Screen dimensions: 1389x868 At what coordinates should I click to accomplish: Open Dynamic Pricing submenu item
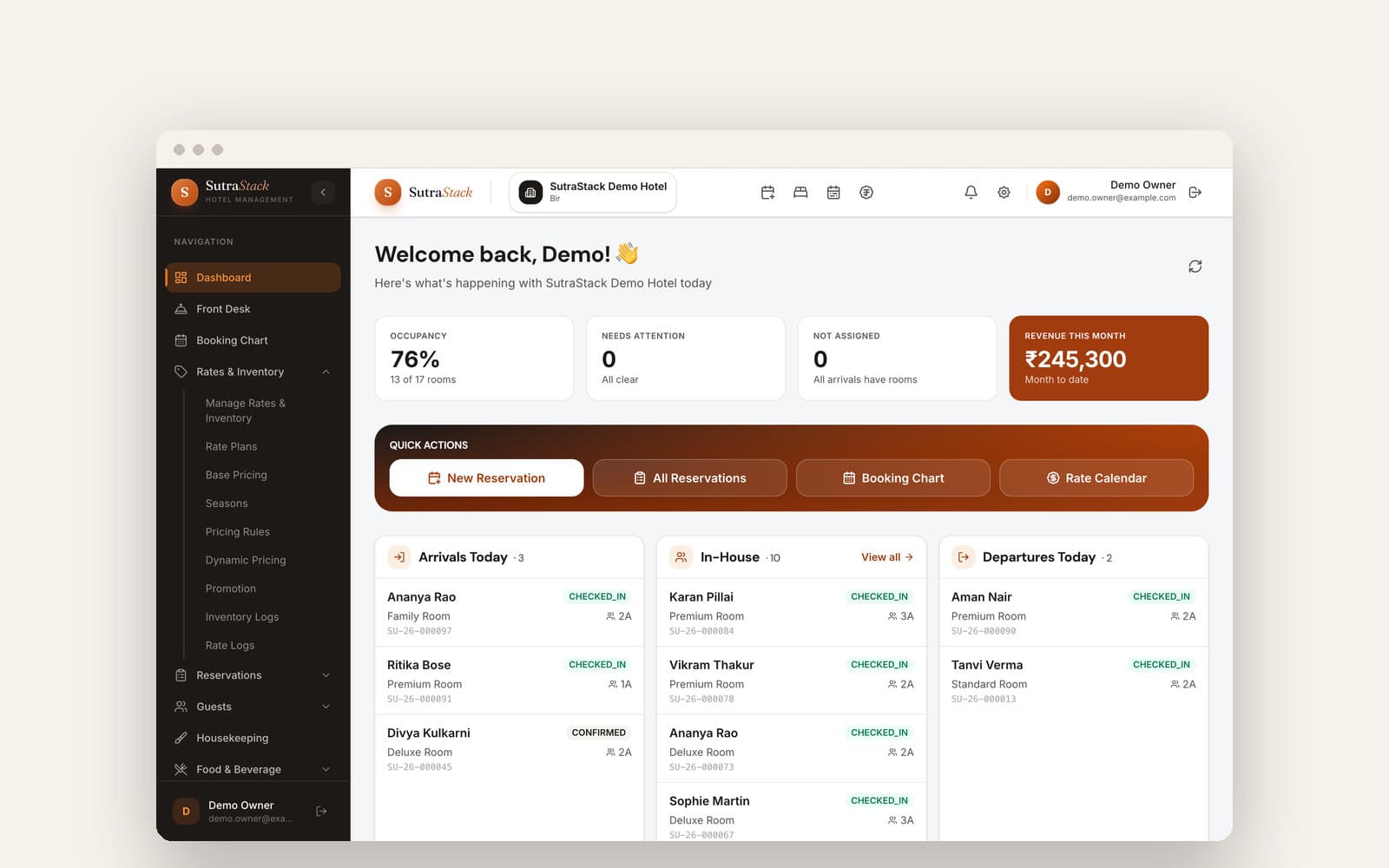[x=246, y=560]
